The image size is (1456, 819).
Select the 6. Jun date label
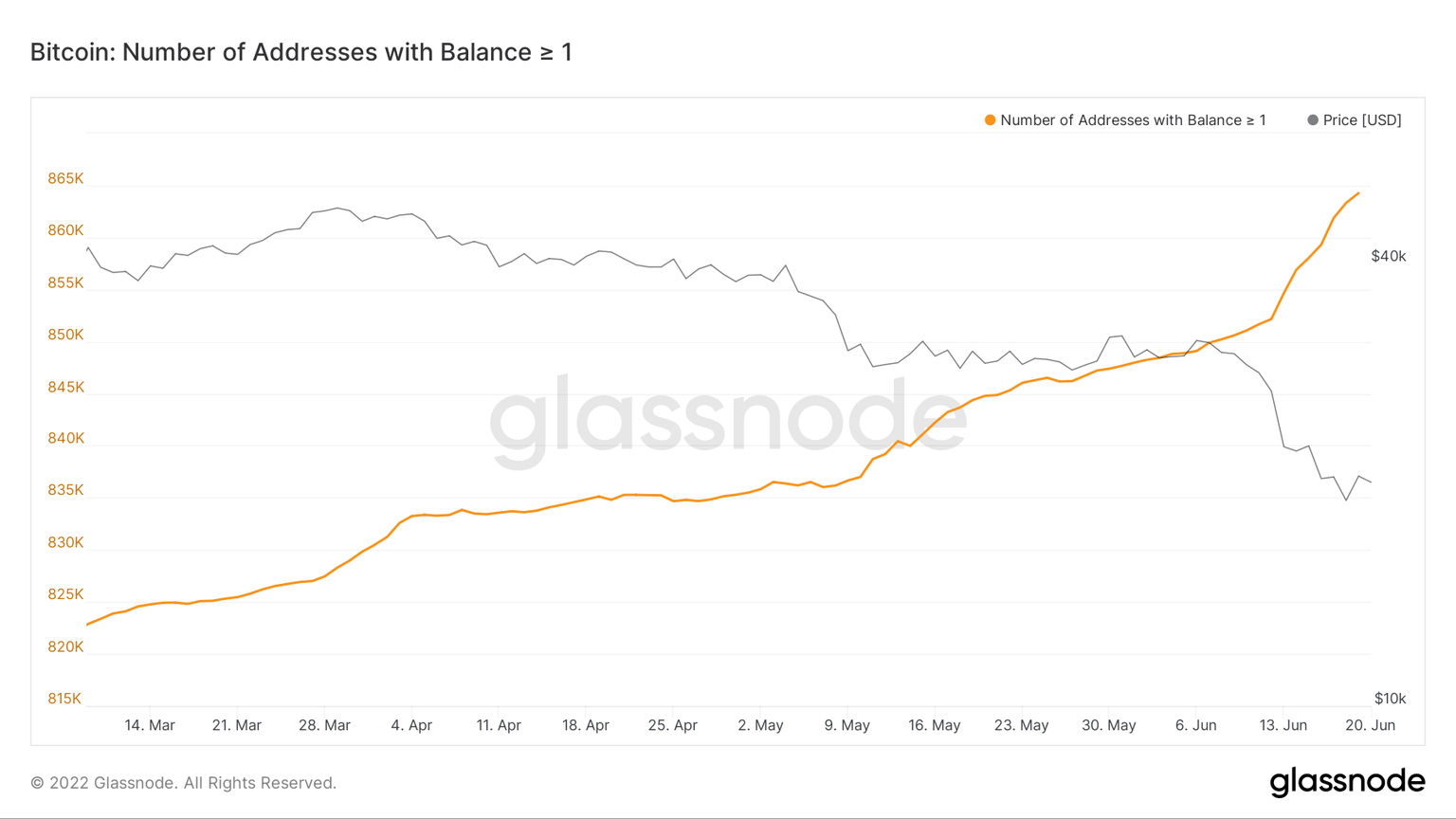pos(1196,725)
